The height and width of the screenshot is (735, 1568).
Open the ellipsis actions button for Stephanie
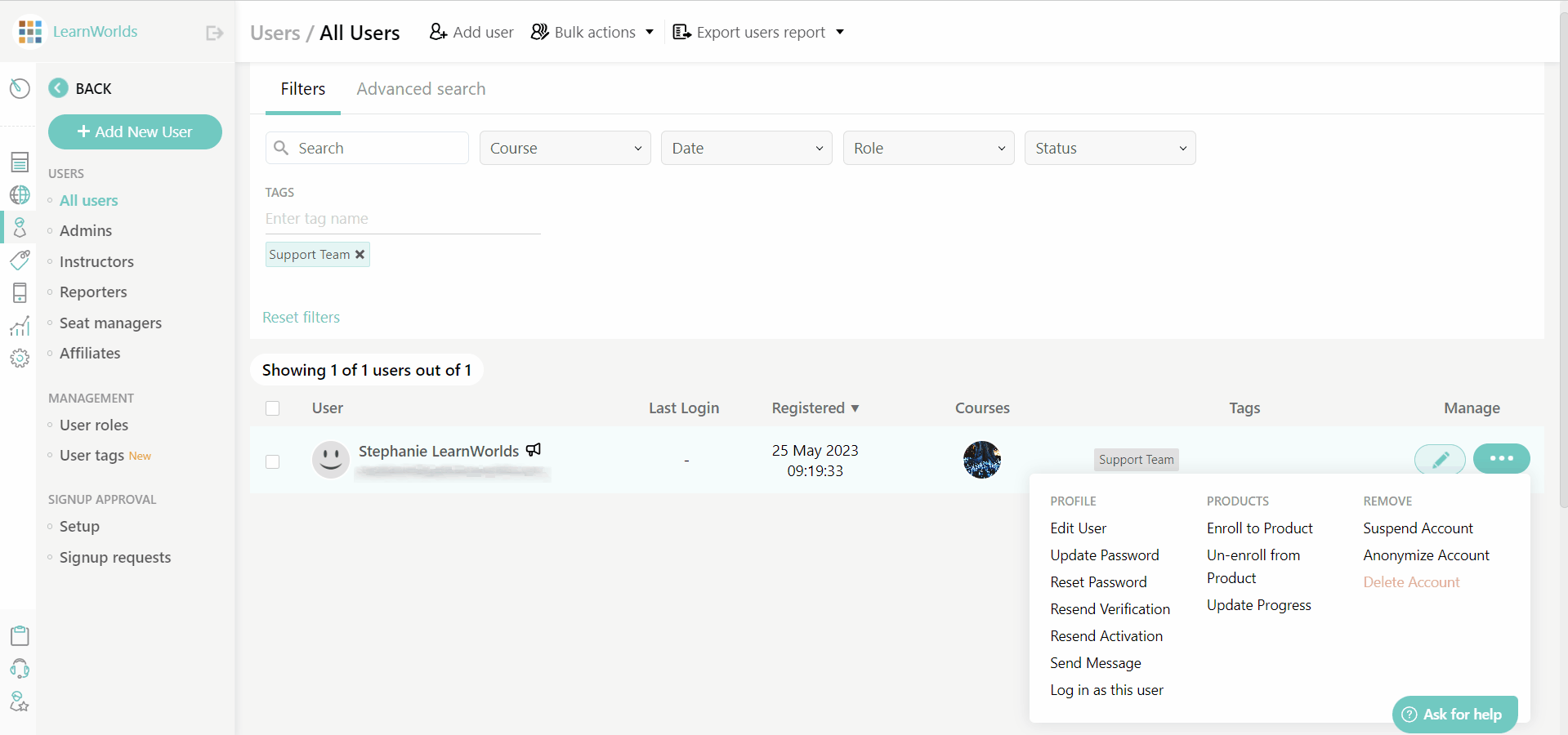click(1502, 459)
